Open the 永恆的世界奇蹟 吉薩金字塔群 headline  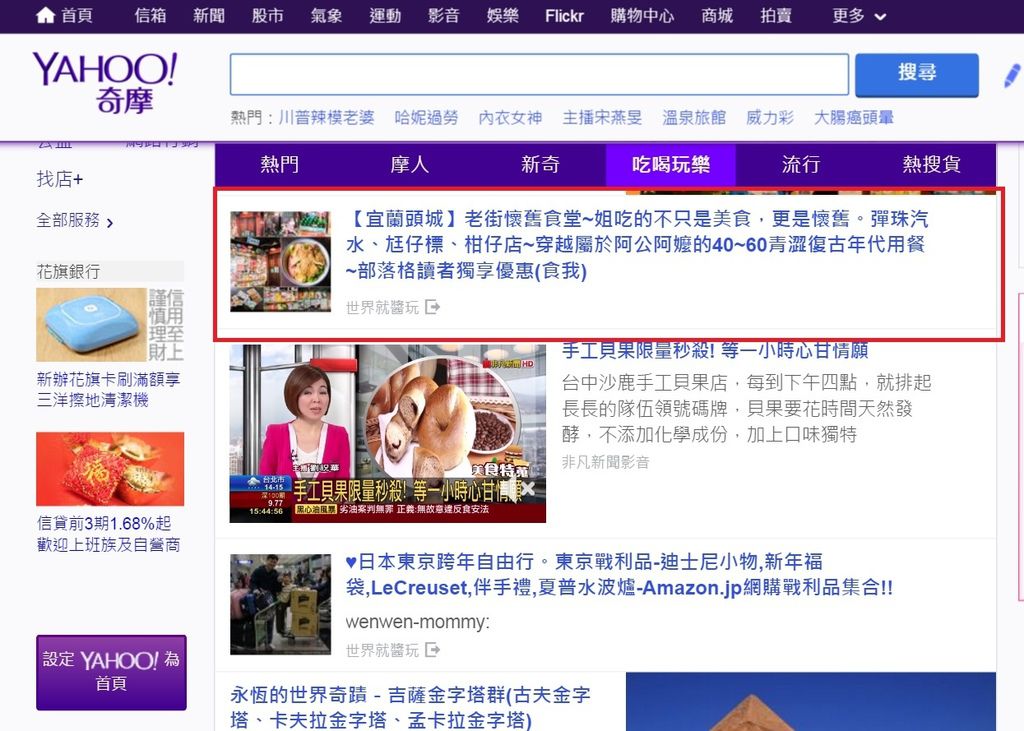click(410, 707)
